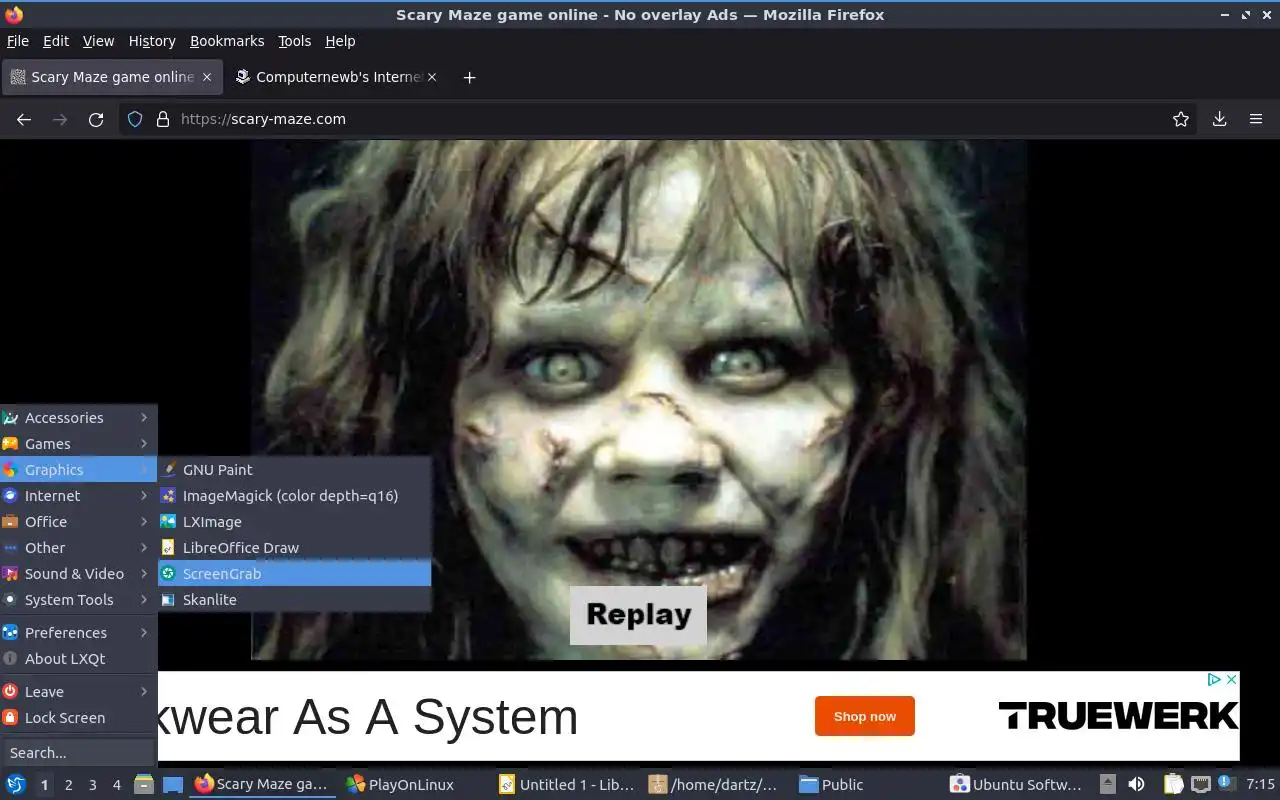
Task: Click the panel clock showing 7:15
Action: coord(1260,785)
